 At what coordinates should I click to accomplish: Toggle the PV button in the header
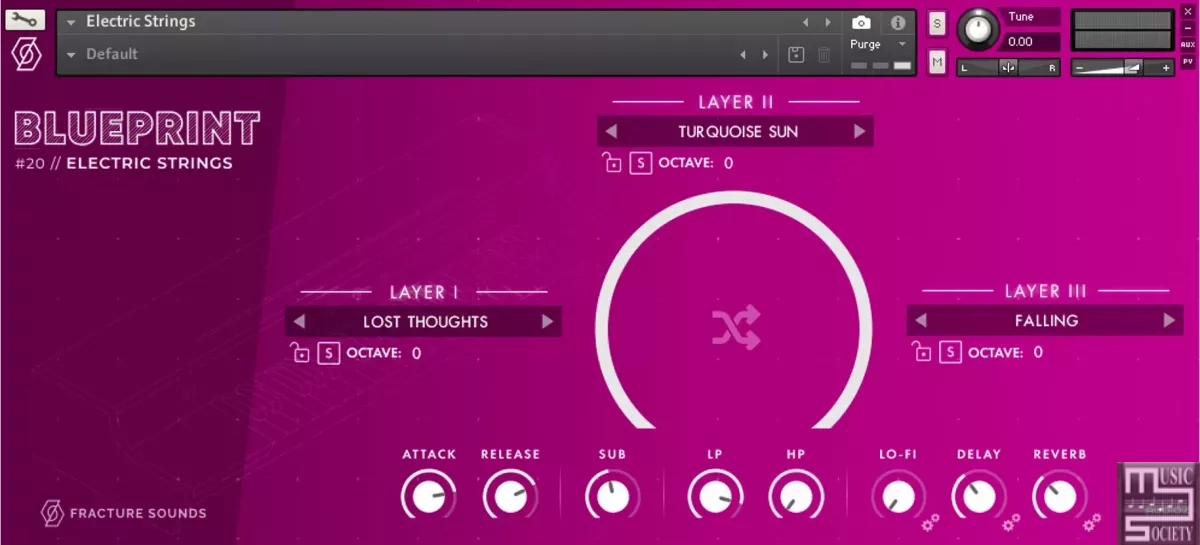[x=1187, y=62]
